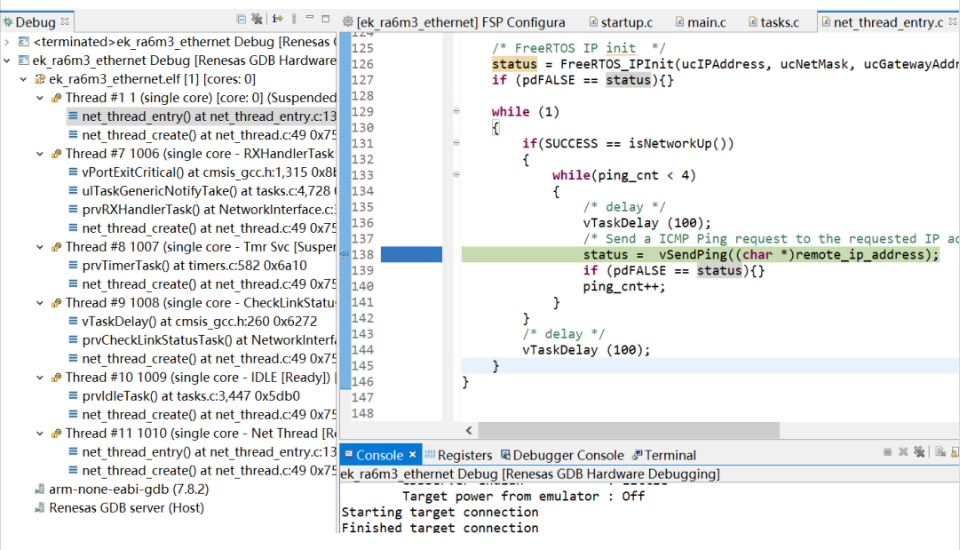Click the ruler highlight at line 138

pos(411,254)
